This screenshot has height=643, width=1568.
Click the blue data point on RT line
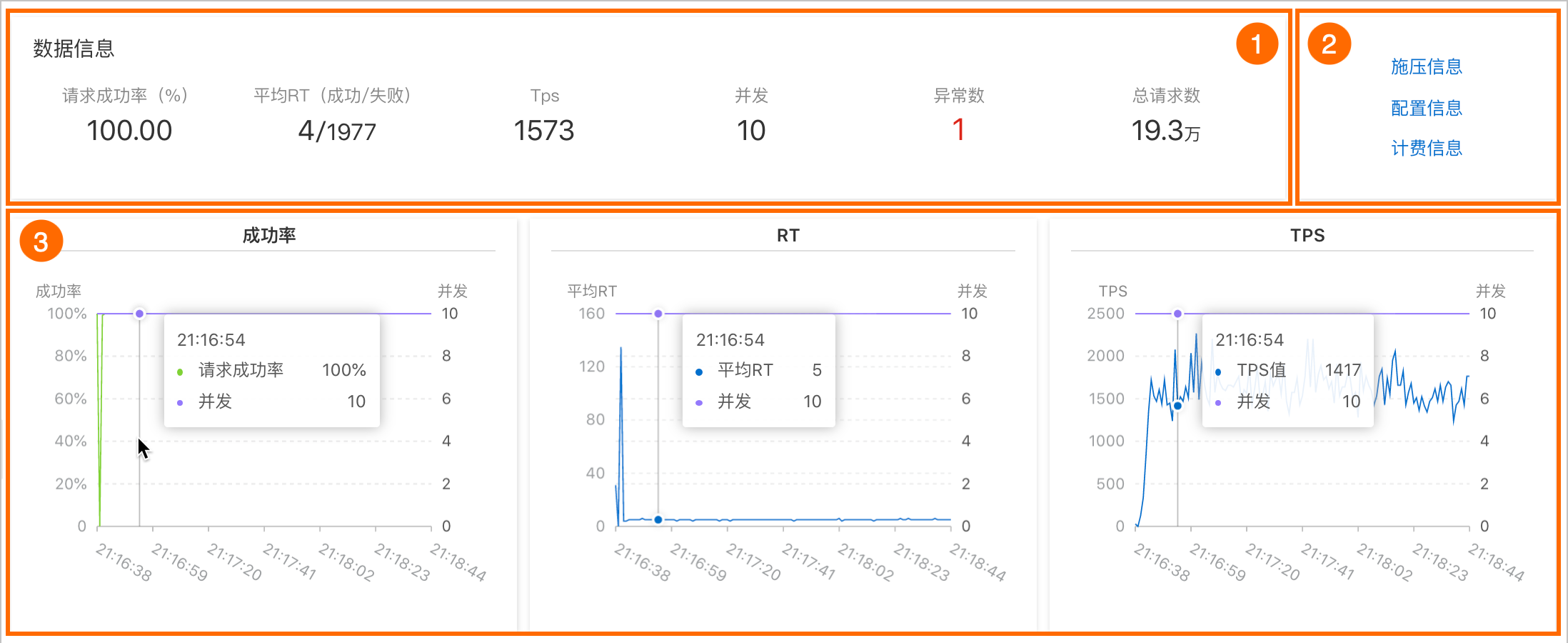[x=658, y=519]
